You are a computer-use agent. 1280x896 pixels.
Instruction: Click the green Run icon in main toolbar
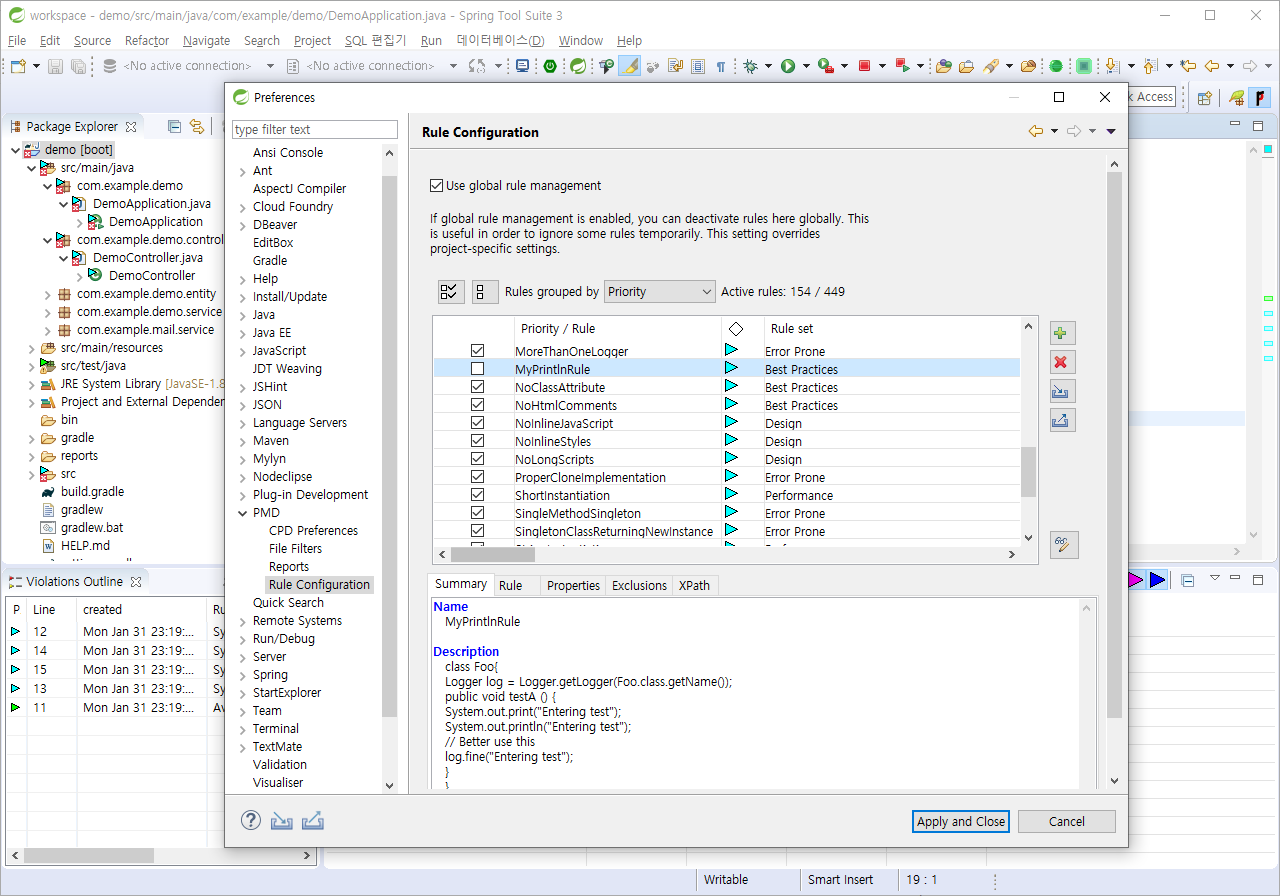(788, 66)
